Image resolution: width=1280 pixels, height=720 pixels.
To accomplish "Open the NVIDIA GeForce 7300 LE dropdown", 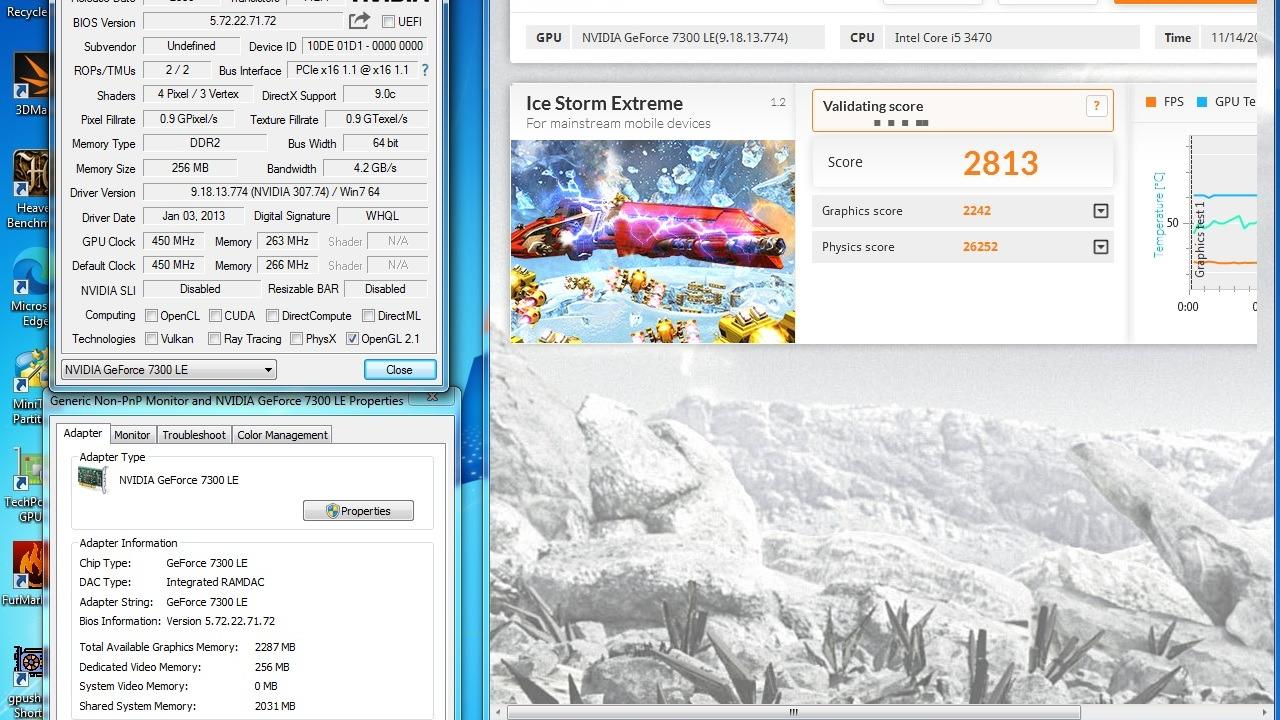I will [168, 370].
